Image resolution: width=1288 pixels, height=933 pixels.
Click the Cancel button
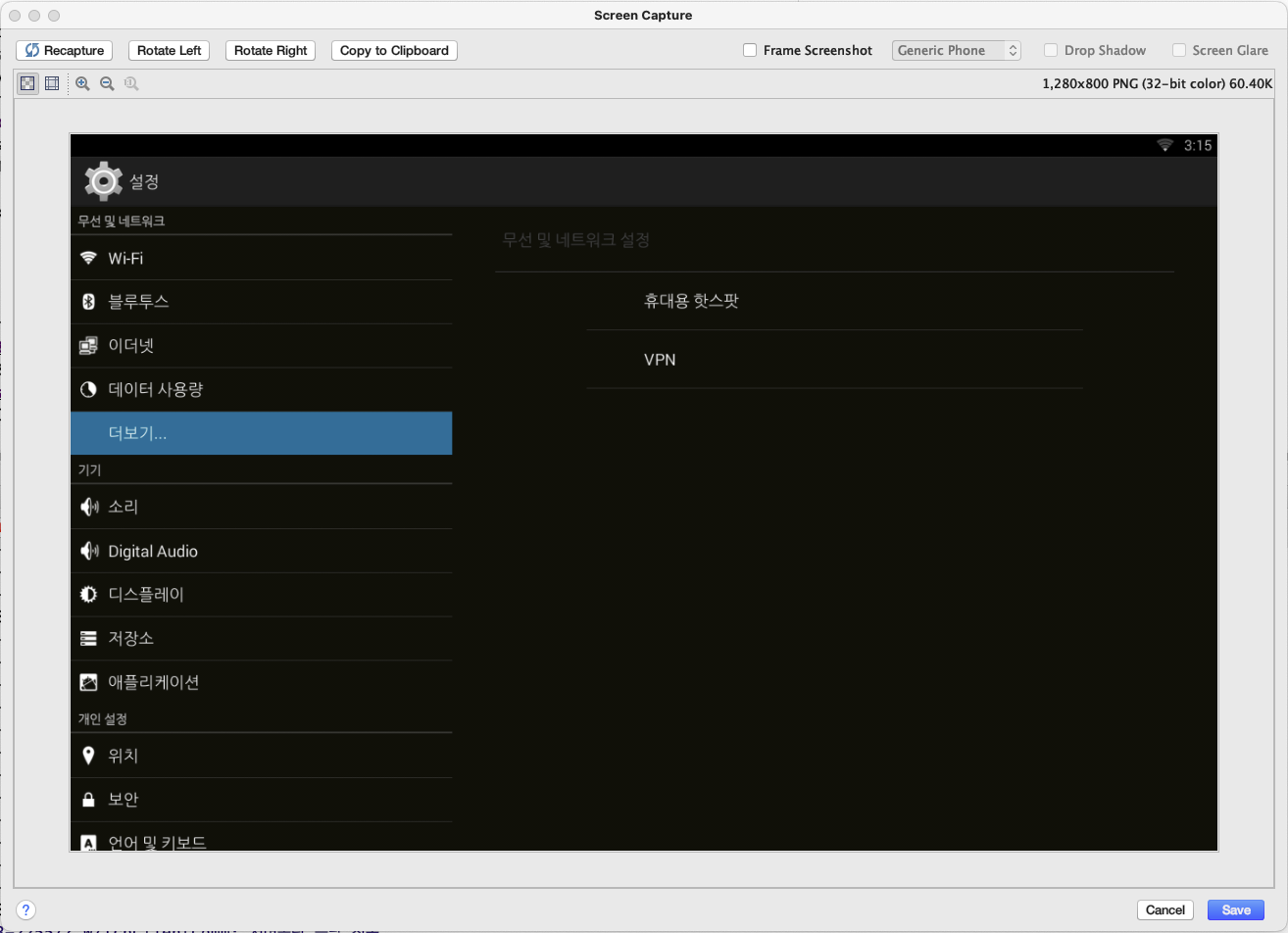pyautogui.click(x=1165, y=909)
